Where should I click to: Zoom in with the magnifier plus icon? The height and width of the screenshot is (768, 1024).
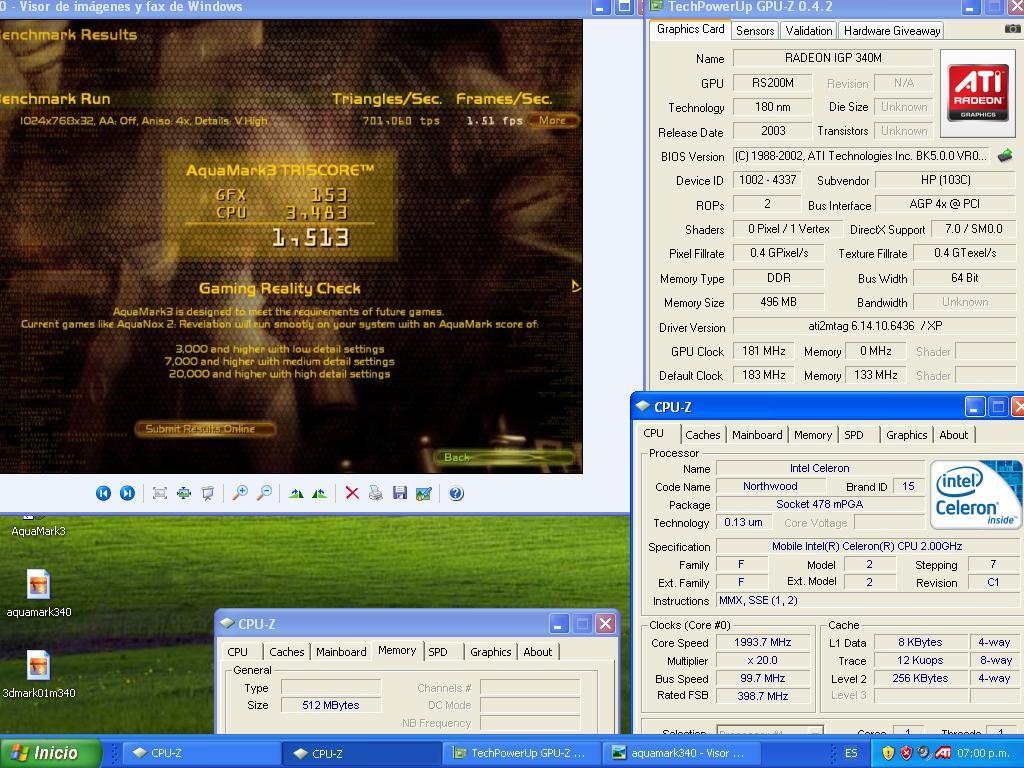point(240,494)
